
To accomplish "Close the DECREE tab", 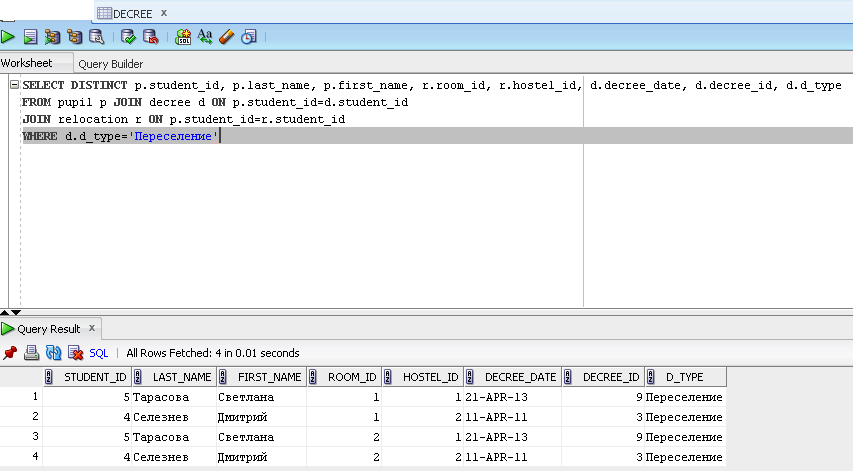I will (164, 13).
